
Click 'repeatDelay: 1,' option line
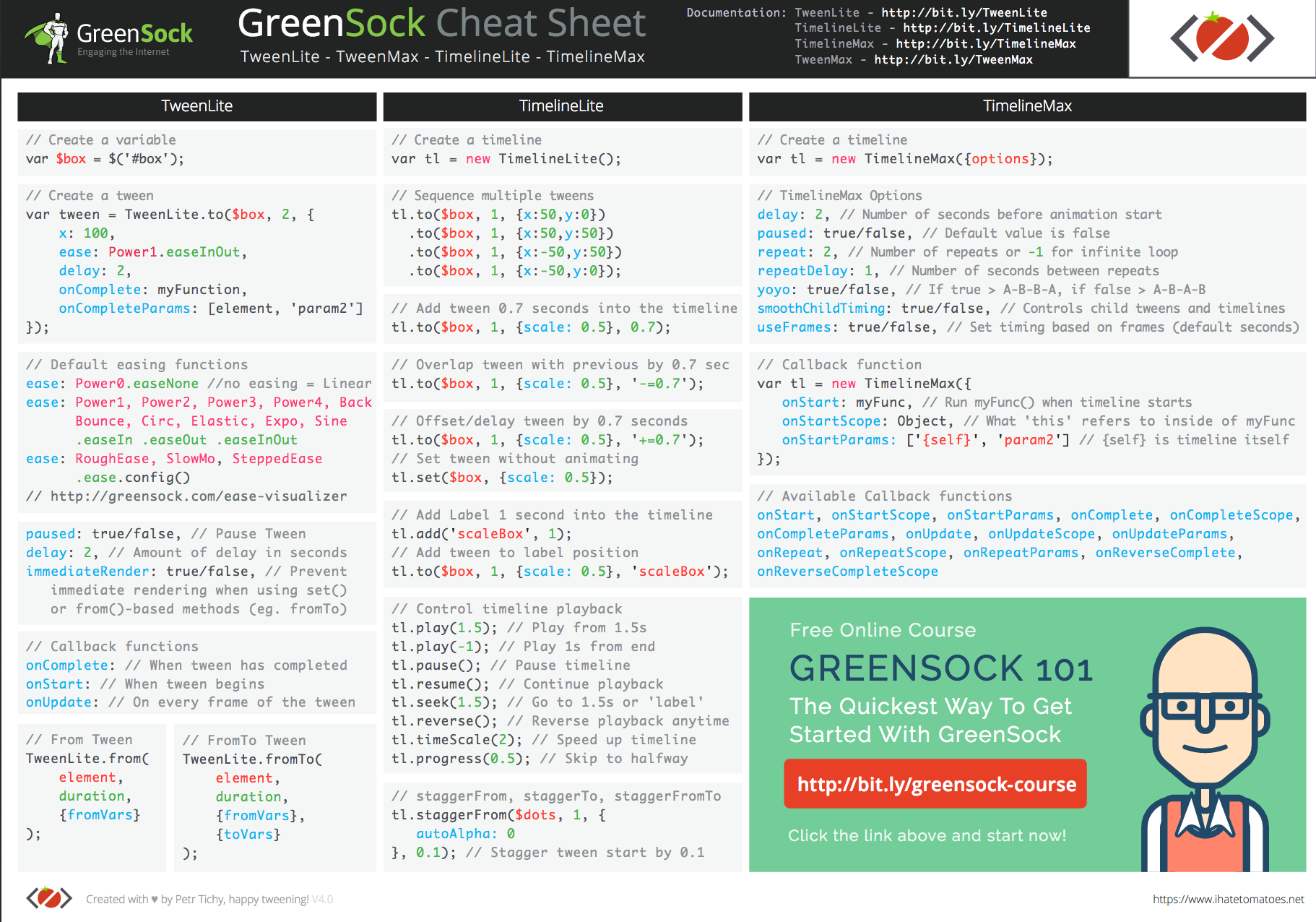click(x=958, y=271)
